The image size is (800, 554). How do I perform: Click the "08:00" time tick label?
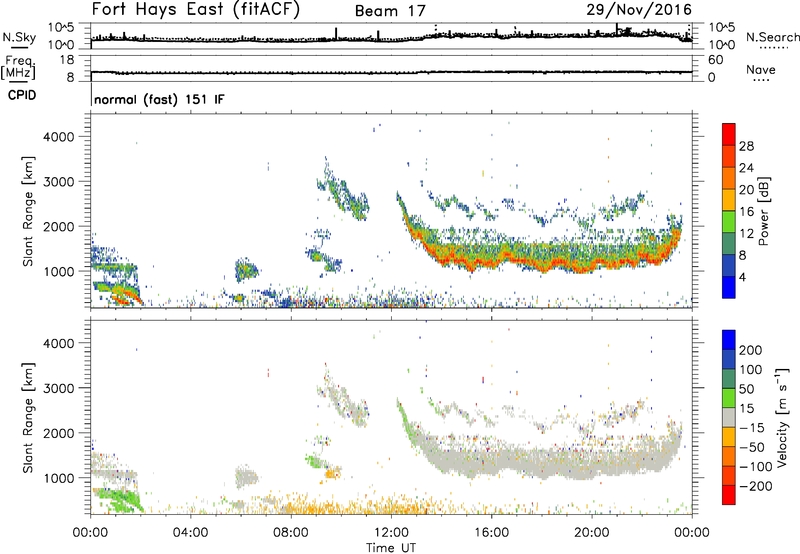click(291, 533)
